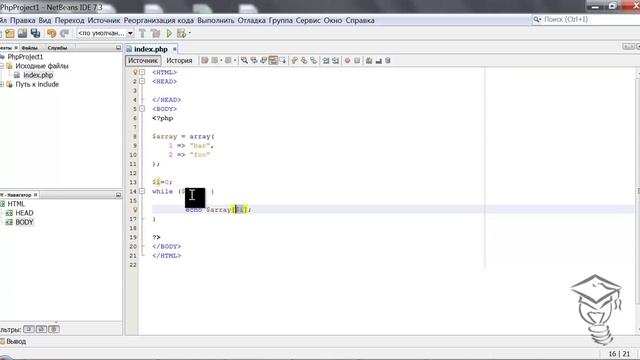The image size is (640, 360).
Task: Open Forward navigation dropdown arrow in editor toolbar
Action: [235, 60]
